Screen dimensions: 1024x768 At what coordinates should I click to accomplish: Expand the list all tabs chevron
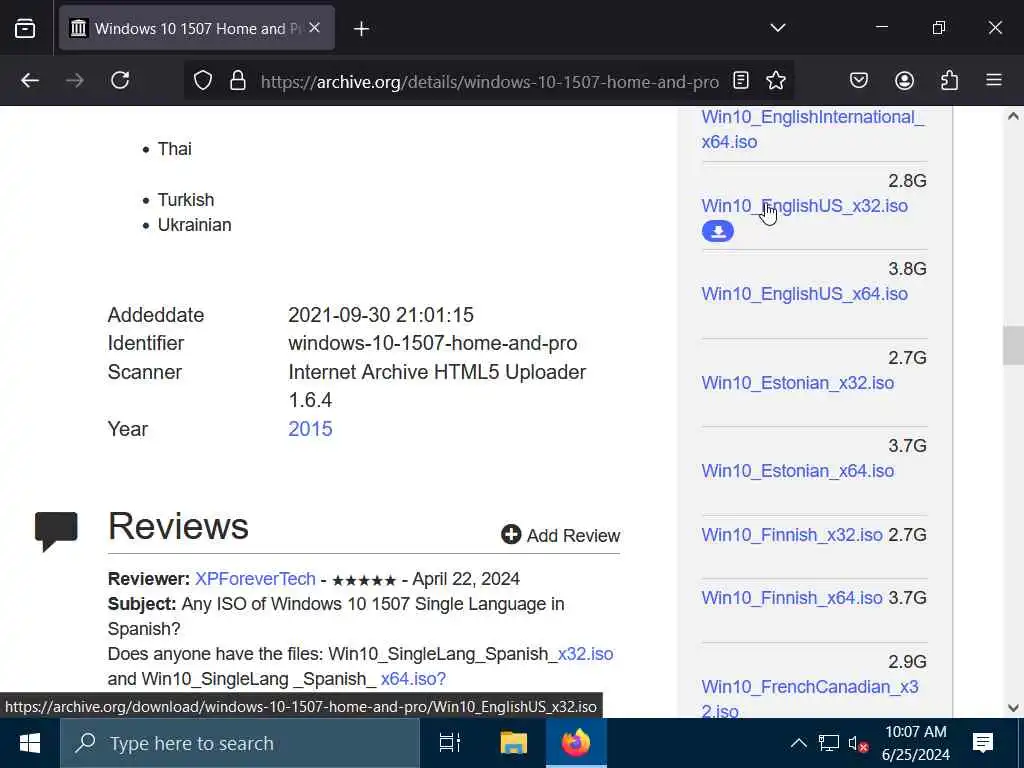click(x=777, y=27)
